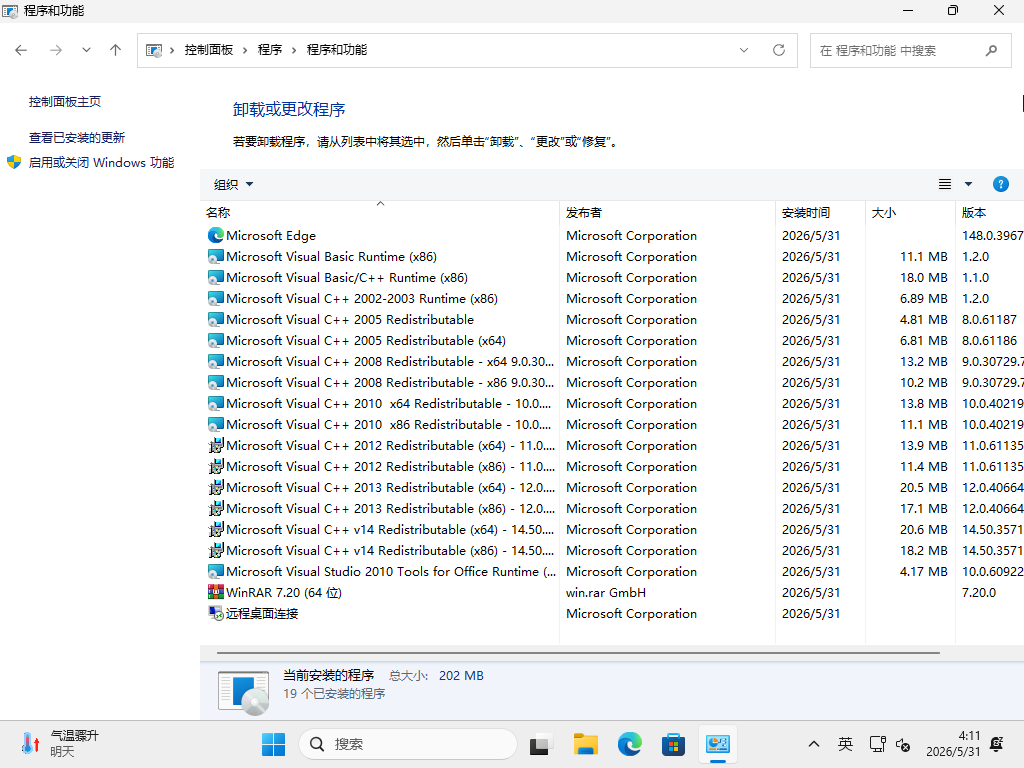This screenshot has width=1024, height=768.
Task: Sort by 大小 column header
Action: click(x=910, y=212)
